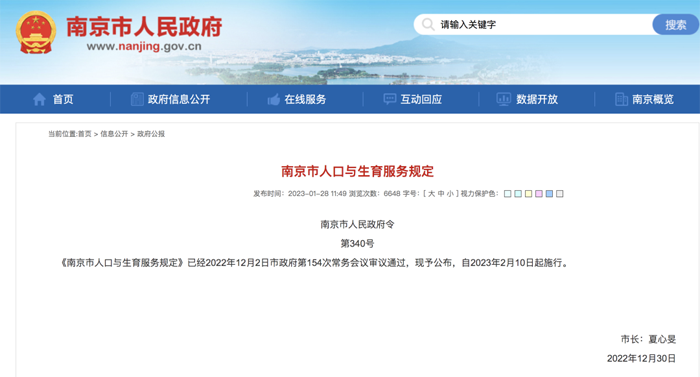Image resolution: width=700 pixels, height=377 pixels.
Task: Set font size to 中
Action: tap(441, 193)
